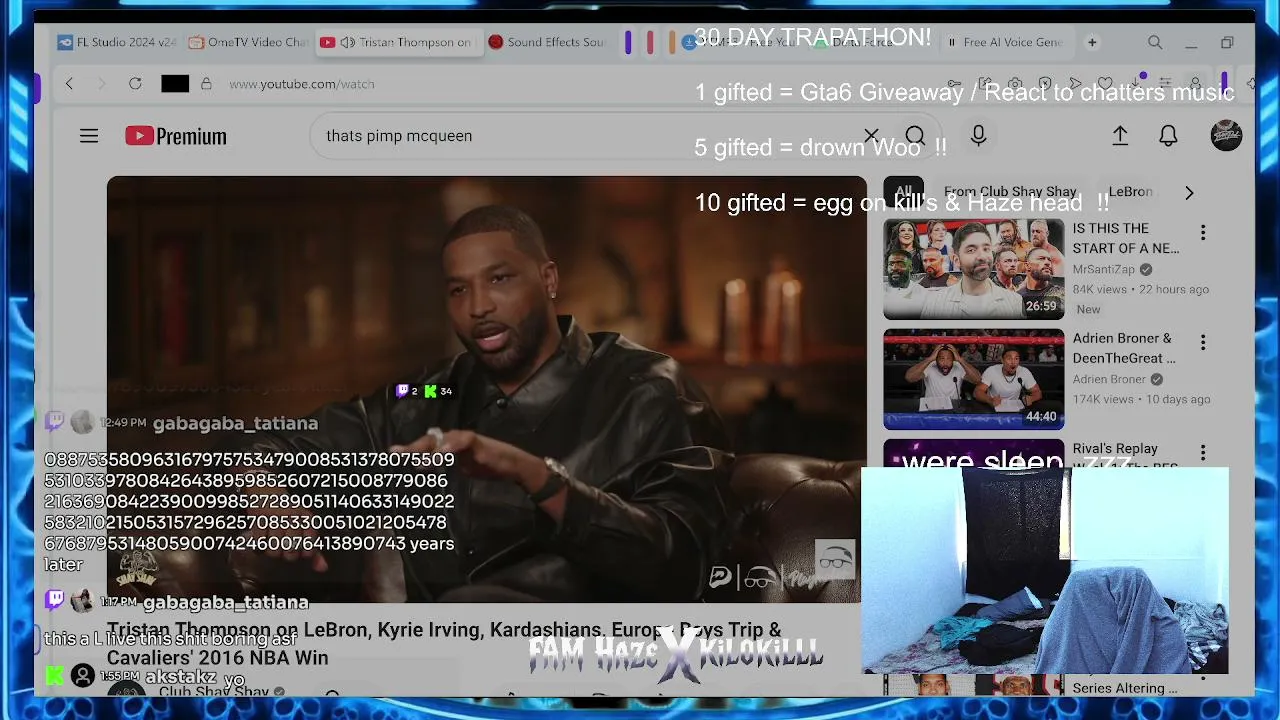Open the browser tab search magnifier
This screenshot has height=720, width=1280.
1155,43
